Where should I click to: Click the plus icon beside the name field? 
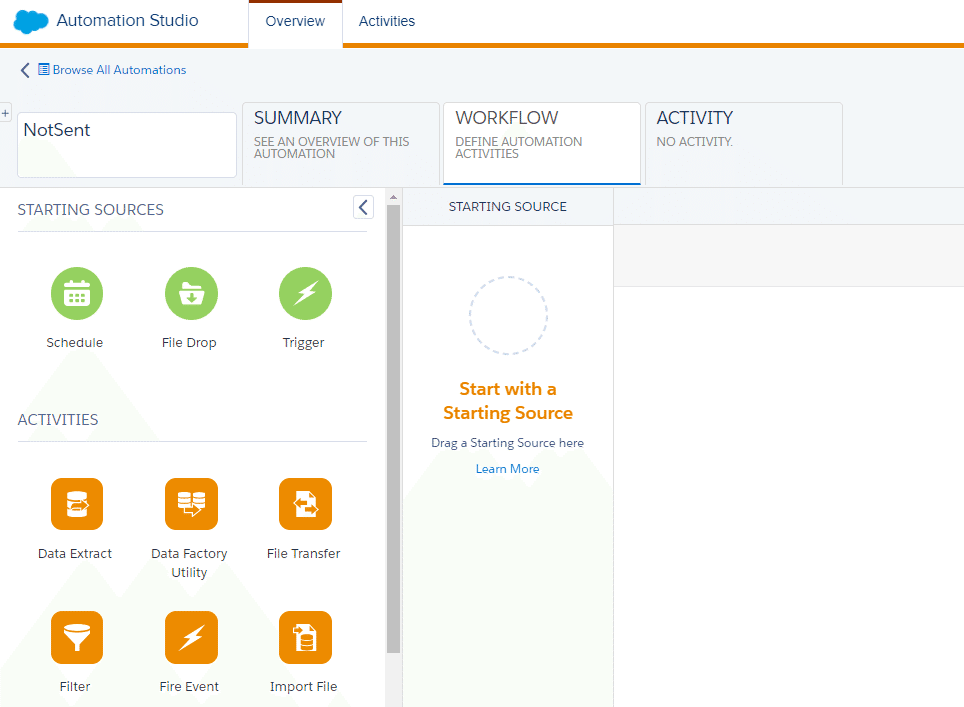tap(6, 113)
